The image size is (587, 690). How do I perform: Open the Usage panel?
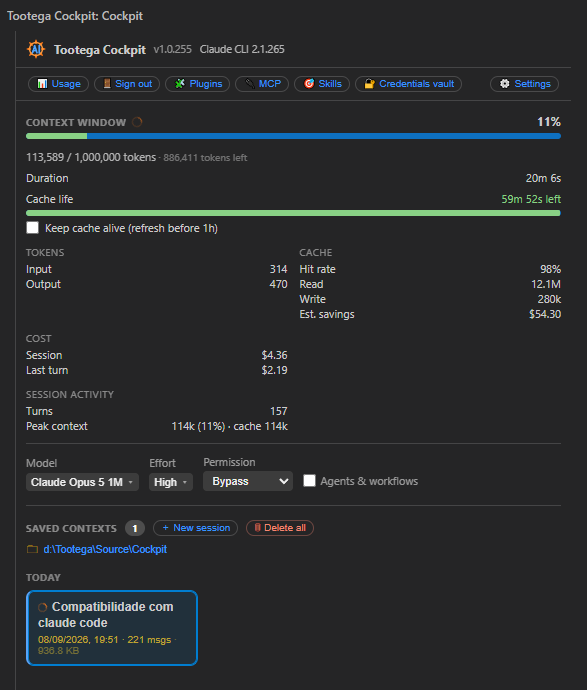point(59,84)
